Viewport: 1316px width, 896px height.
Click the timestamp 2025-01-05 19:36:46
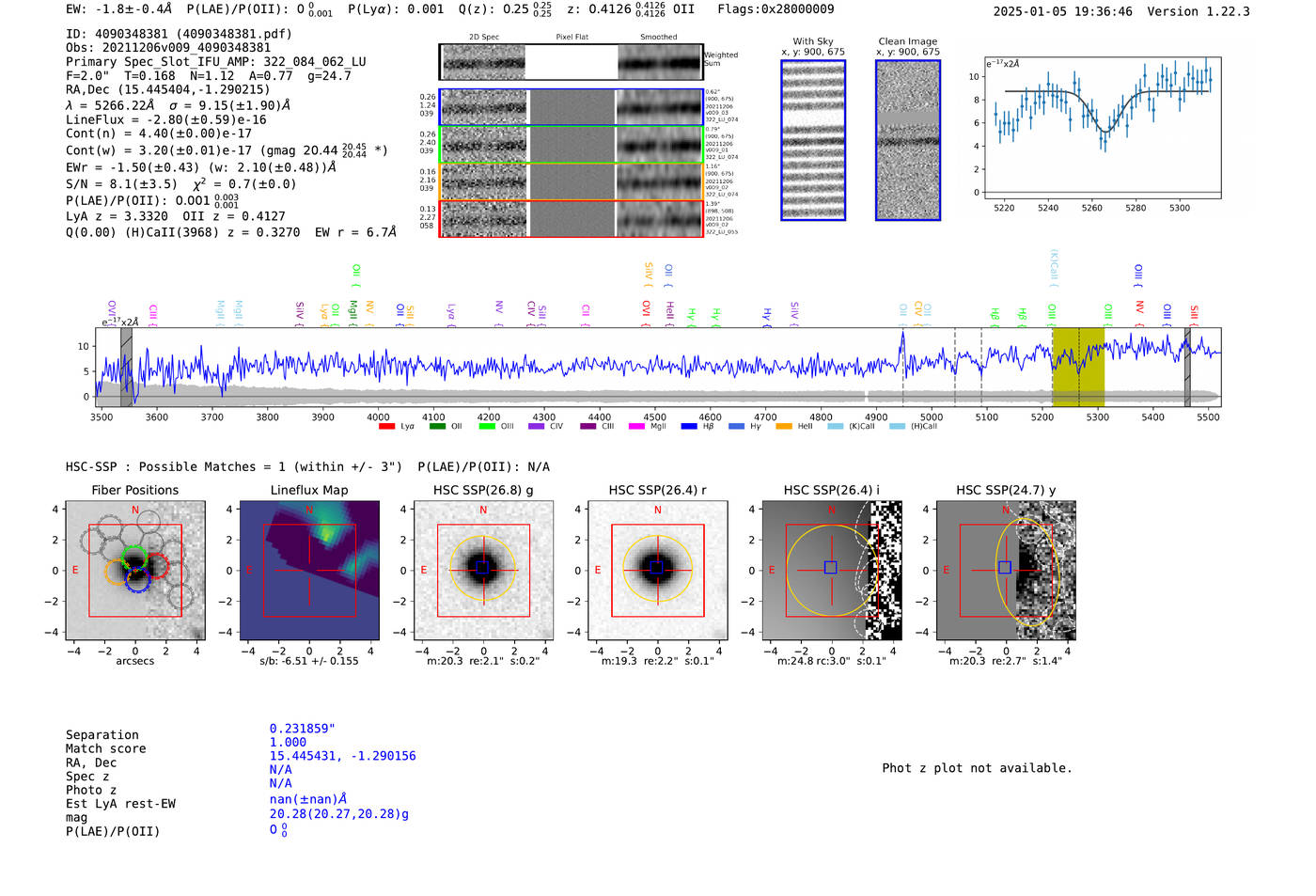[x=1063, y=12]
